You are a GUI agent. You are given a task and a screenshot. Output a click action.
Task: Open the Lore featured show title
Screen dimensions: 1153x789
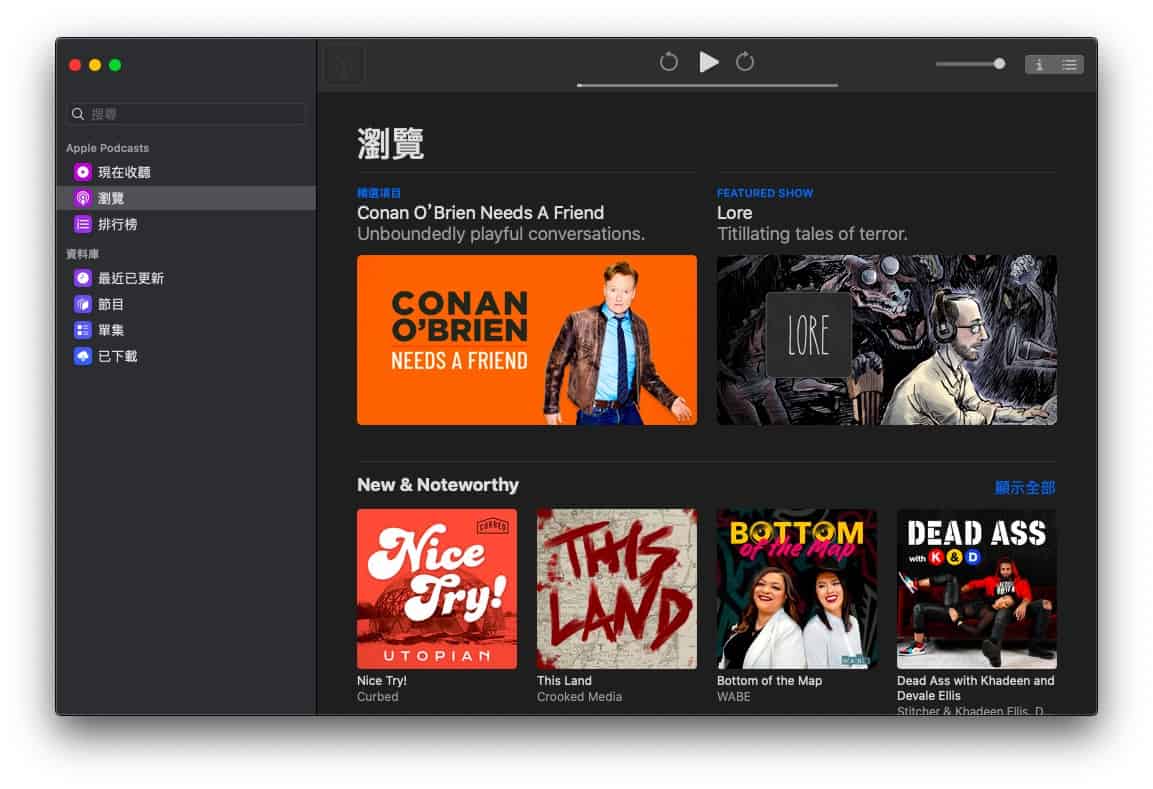pos(735,213)
